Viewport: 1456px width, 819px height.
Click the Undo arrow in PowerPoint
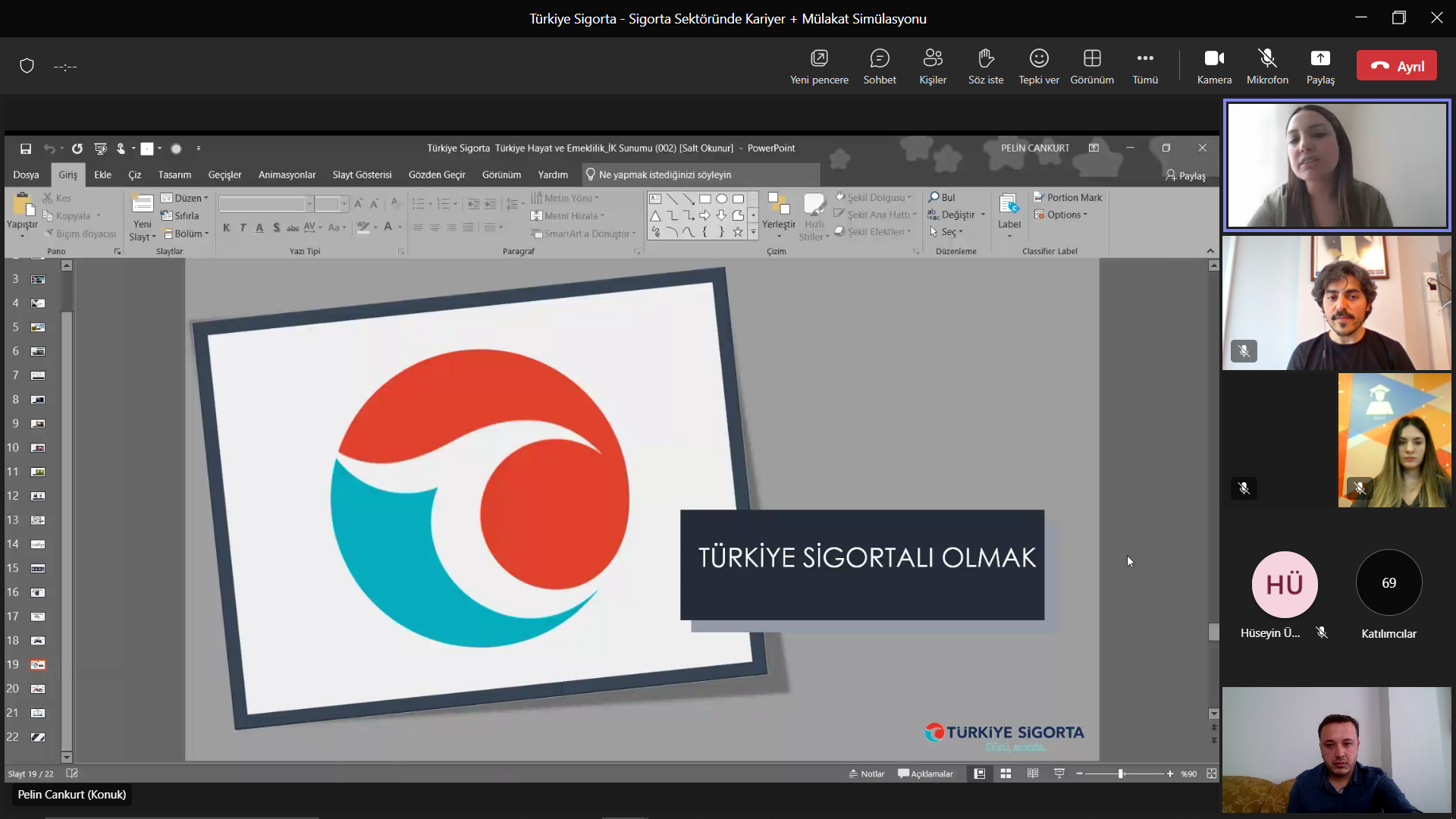pos(49,149)
